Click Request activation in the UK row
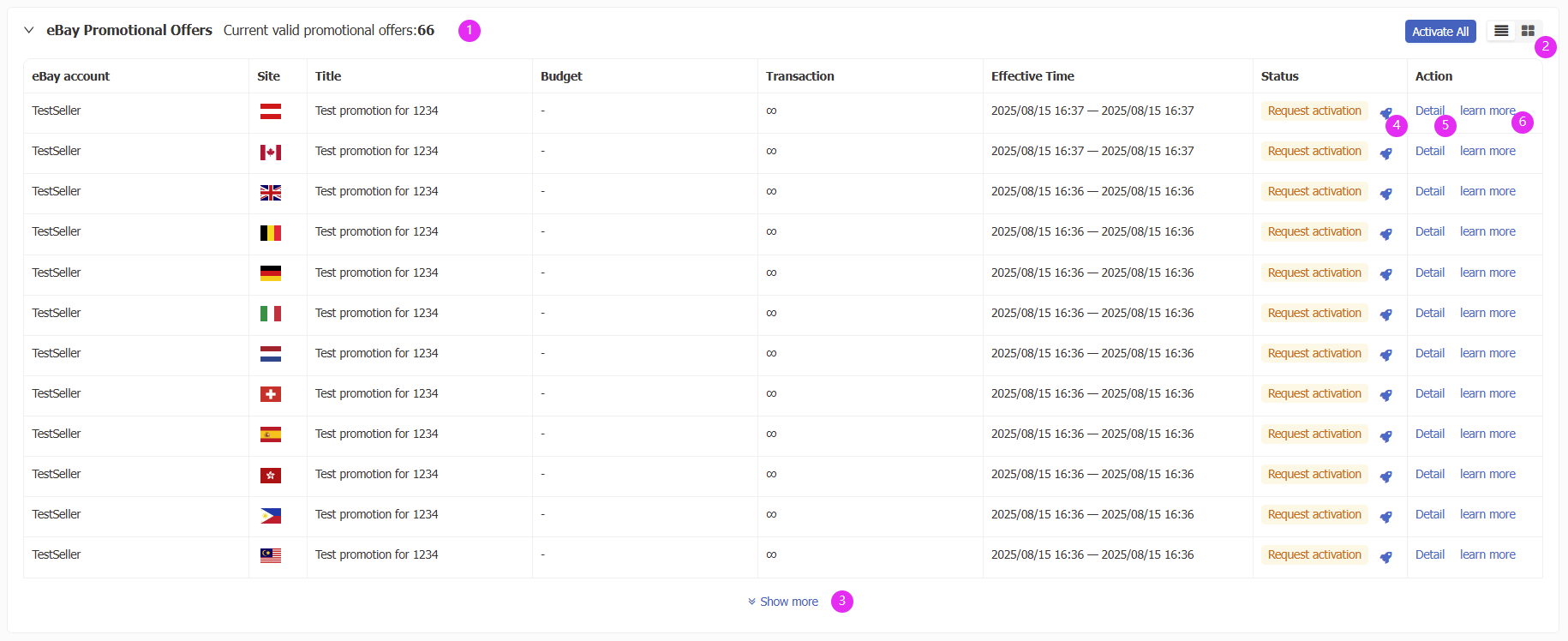This screenshot has width=1568, height=641. click(1314, 191)
